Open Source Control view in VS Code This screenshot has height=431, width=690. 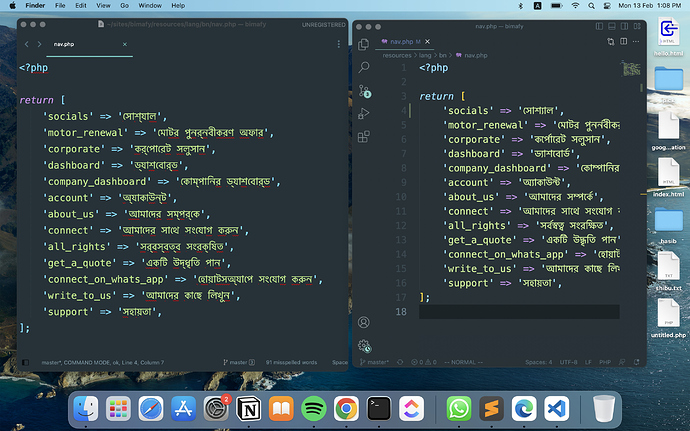[364, 91]
